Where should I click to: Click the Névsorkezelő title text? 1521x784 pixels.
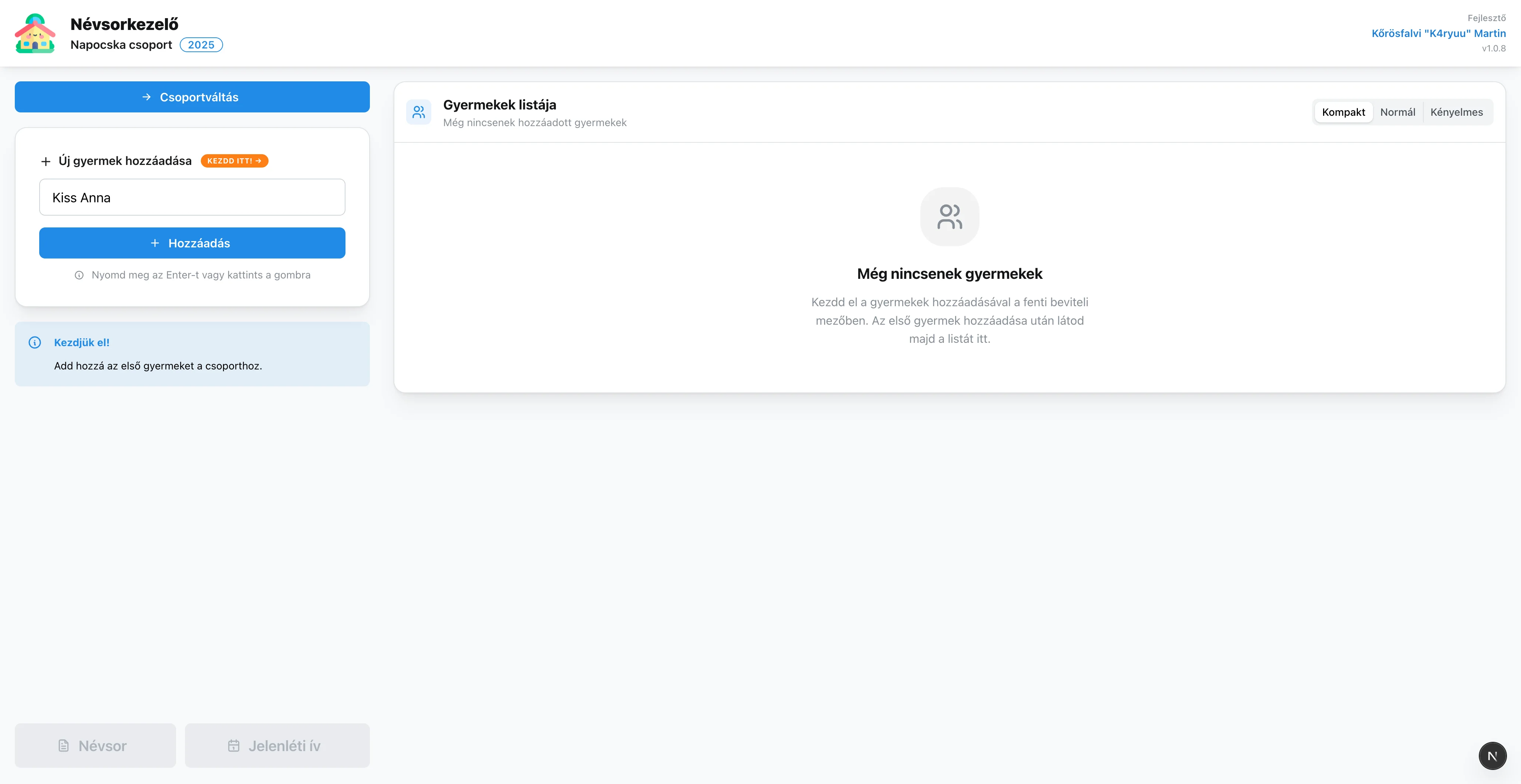124,24
